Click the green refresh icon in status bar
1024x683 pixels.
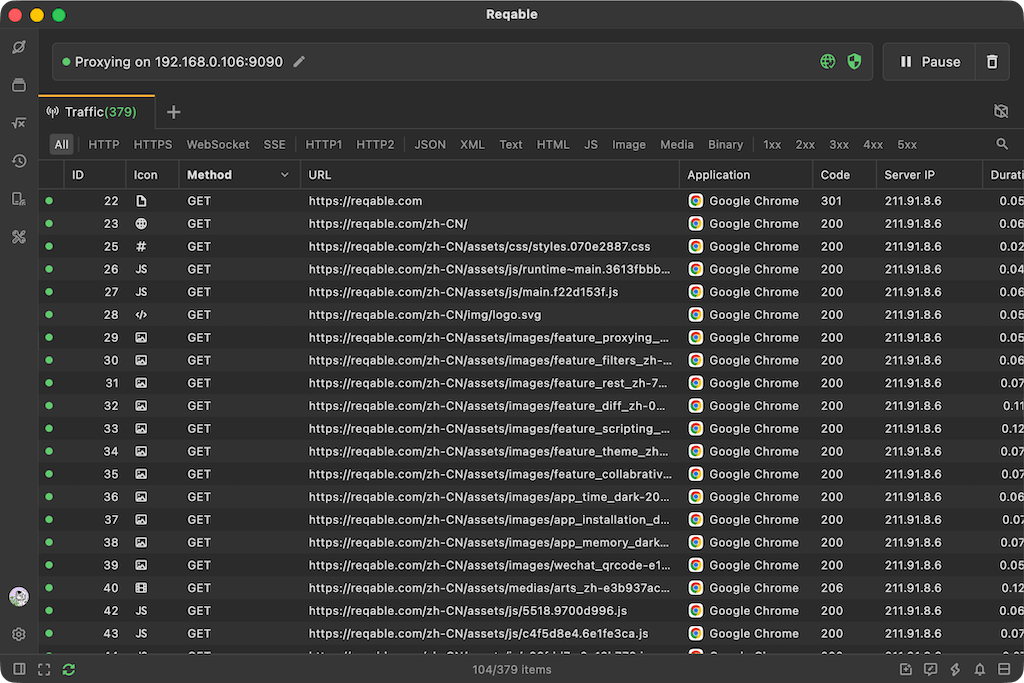tap(69, 669)
